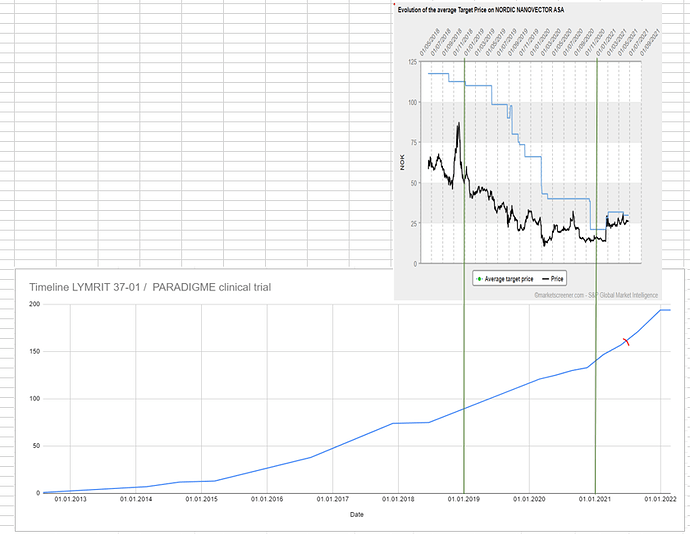Click the 01.01.2022 axis label
This screenshot has height=534, width=690.
pyautogui.click(x=661, y=499)
